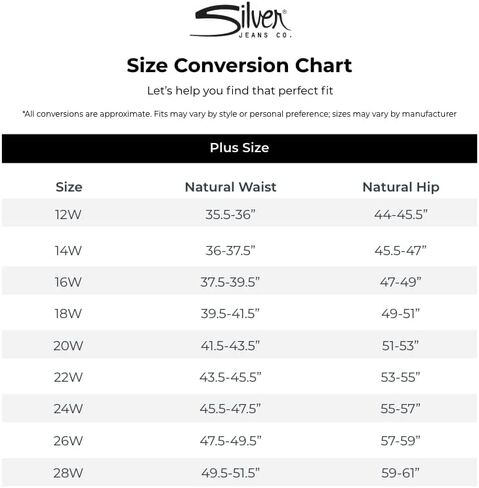Click the 20W size label
Image resolution: width=479 pixels, height=488 pixels.
tap(68, 346)
